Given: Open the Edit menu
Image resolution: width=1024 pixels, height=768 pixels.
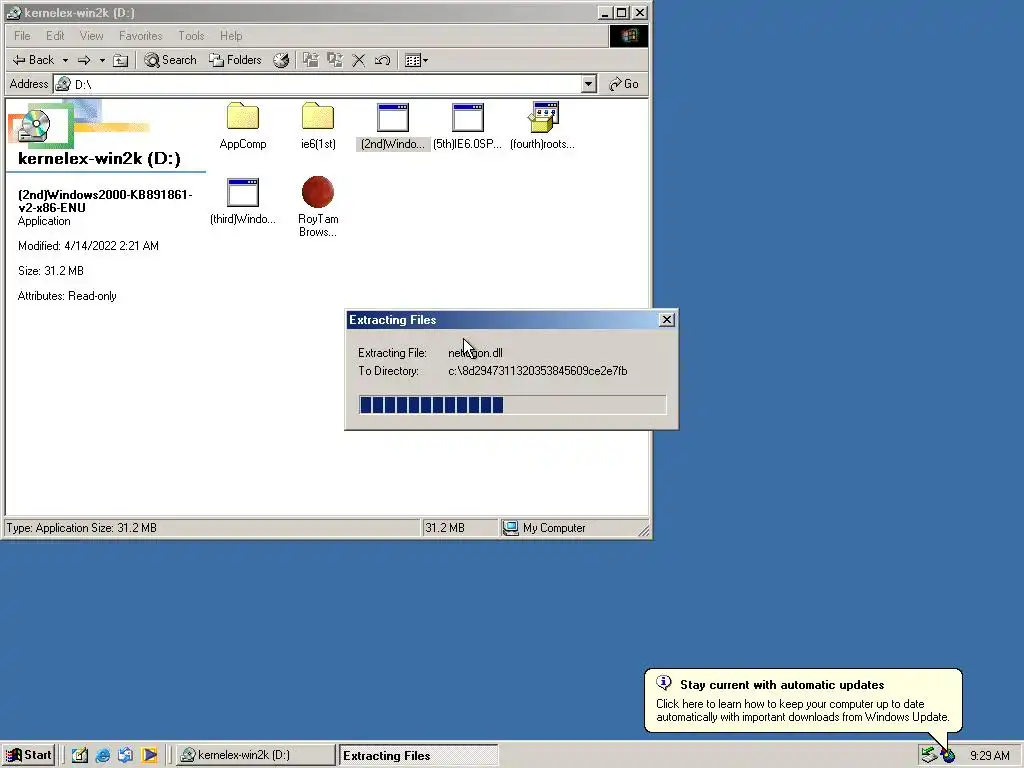Looking at the screenshot, I should (55, 36).
